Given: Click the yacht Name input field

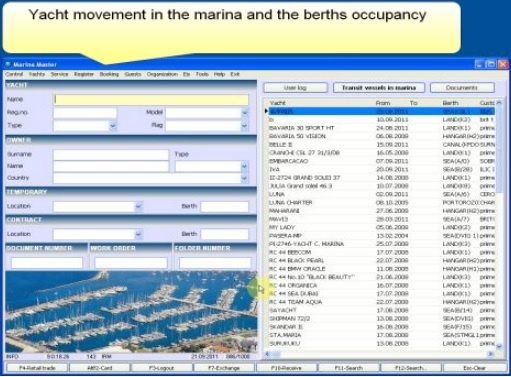Looking at the screenshot, I should click(x=151, y=100).
